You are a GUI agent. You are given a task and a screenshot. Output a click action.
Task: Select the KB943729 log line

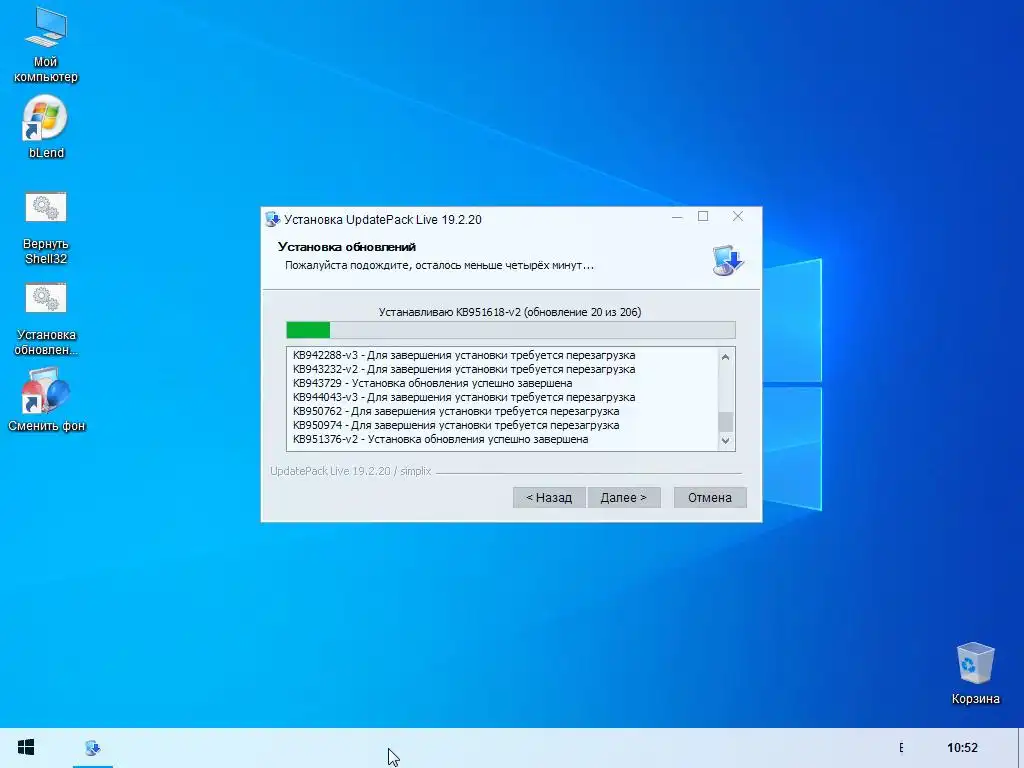pos(432,383)
